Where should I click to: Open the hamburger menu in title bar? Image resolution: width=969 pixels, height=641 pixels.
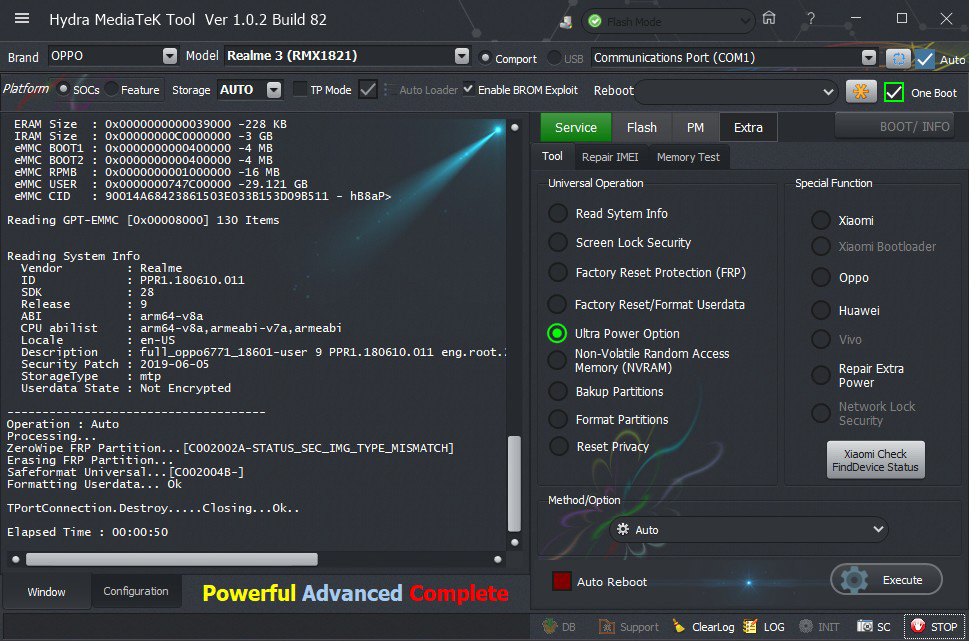pos(22,19)
